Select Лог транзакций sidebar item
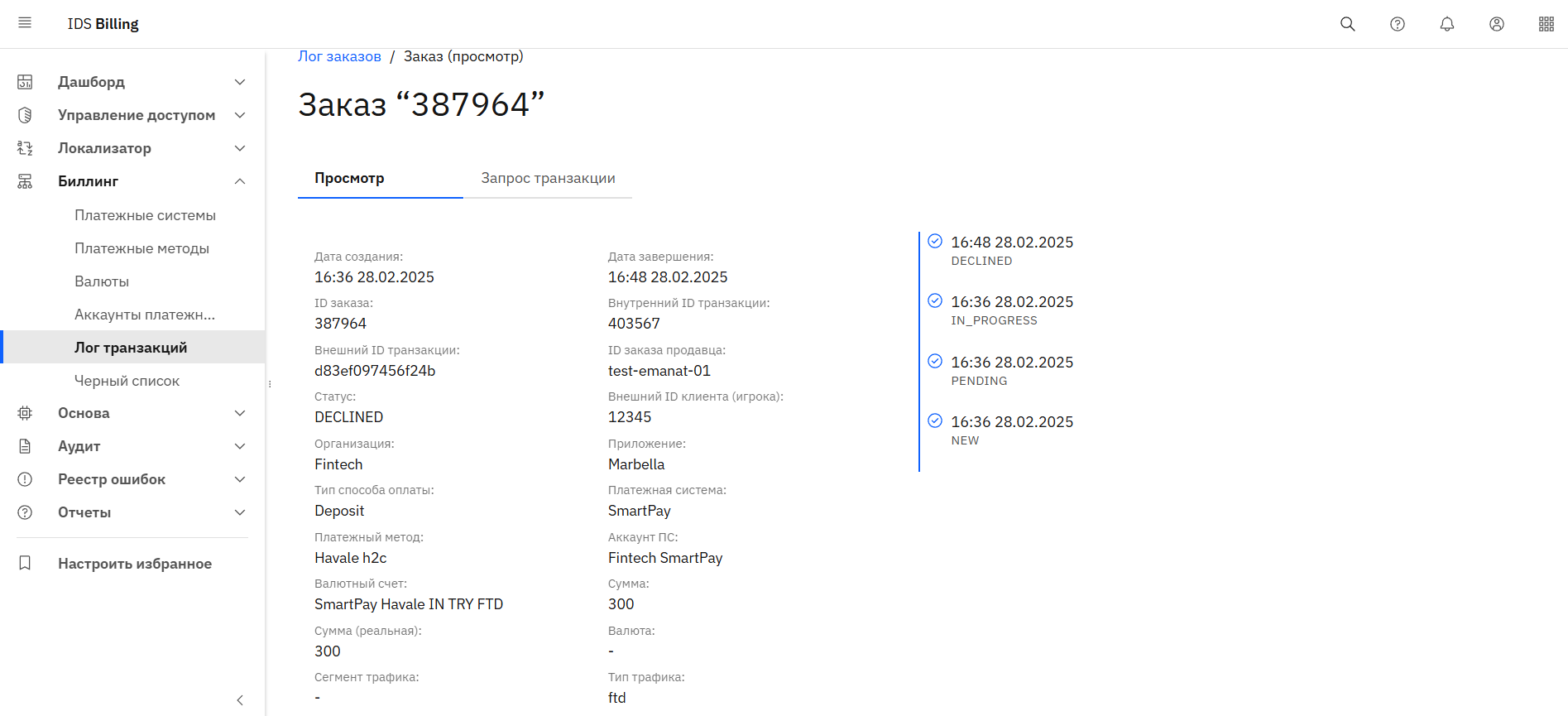The height and width of the screenshot is (716, 1568). (x=131, y=348)
